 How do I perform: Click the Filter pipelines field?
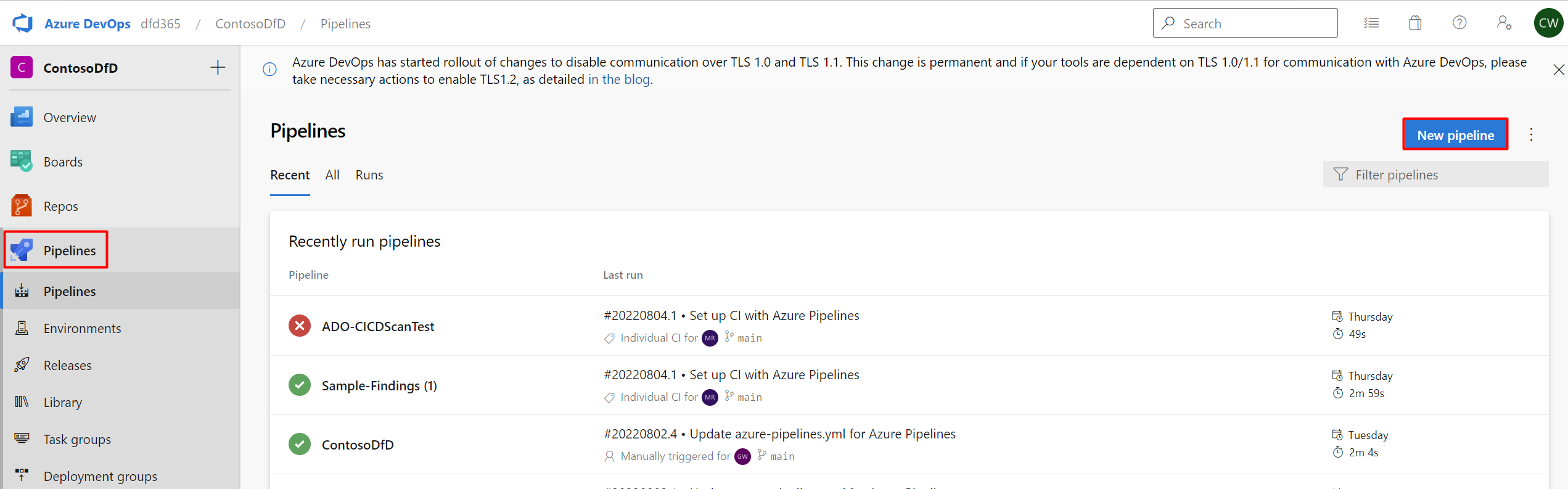pyautogui.click(x=1435, y=175)
